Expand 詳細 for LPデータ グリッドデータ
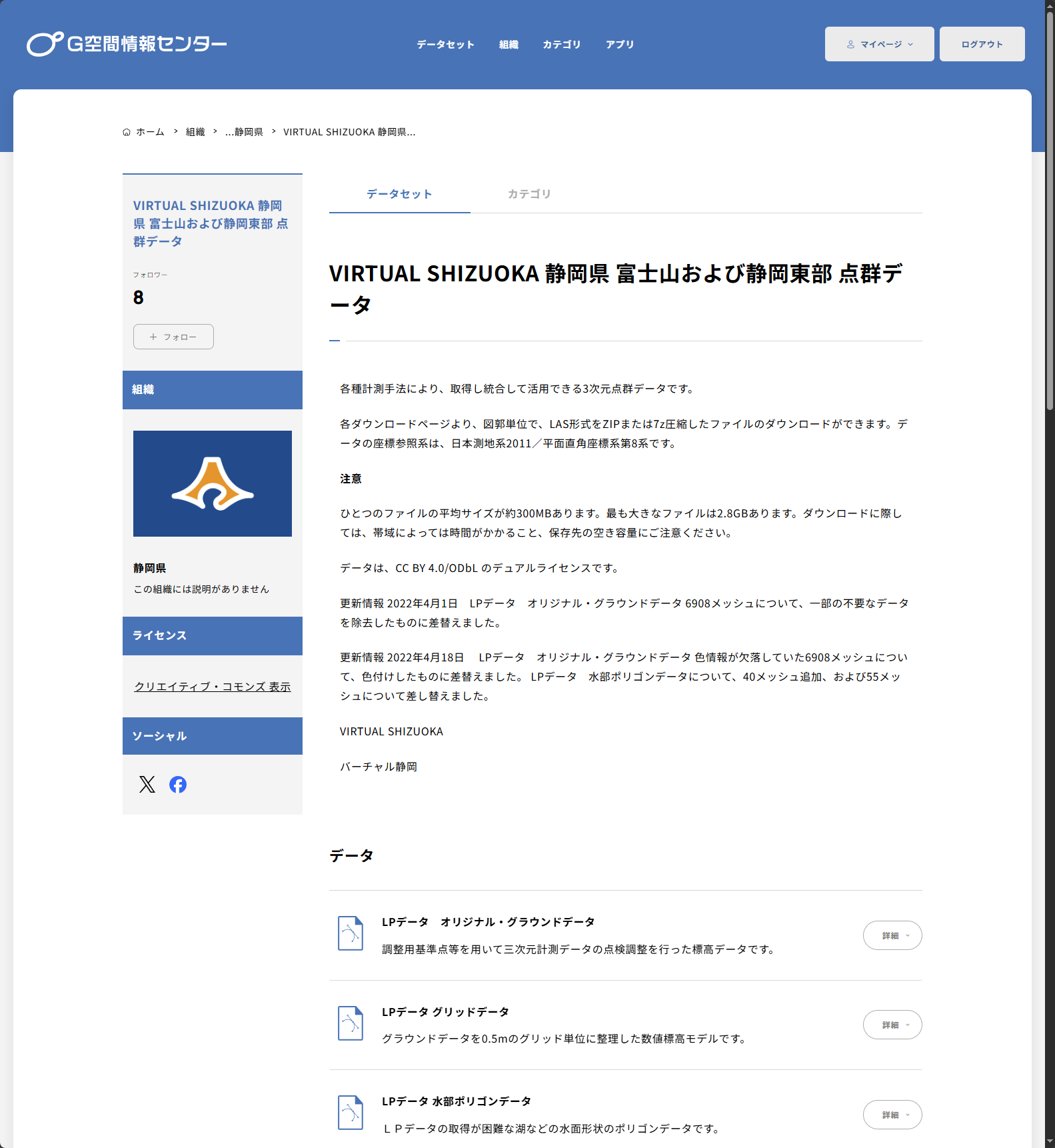 [x=892, y=1025]
